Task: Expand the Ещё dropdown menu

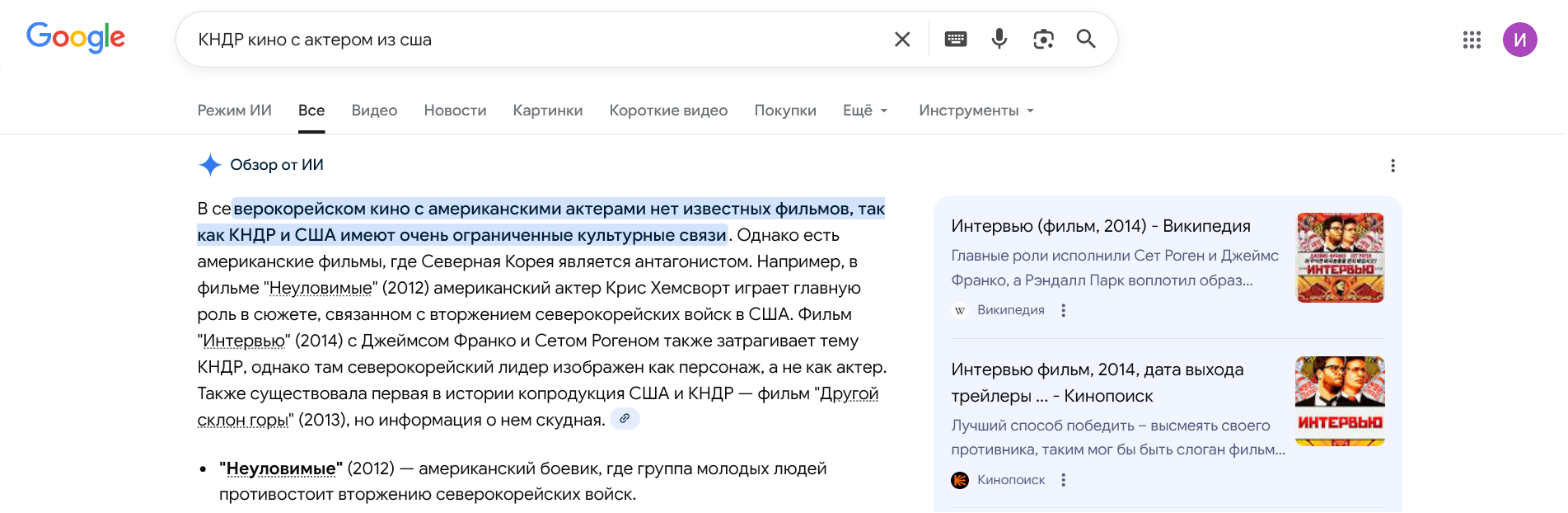Action: (865, 111)
